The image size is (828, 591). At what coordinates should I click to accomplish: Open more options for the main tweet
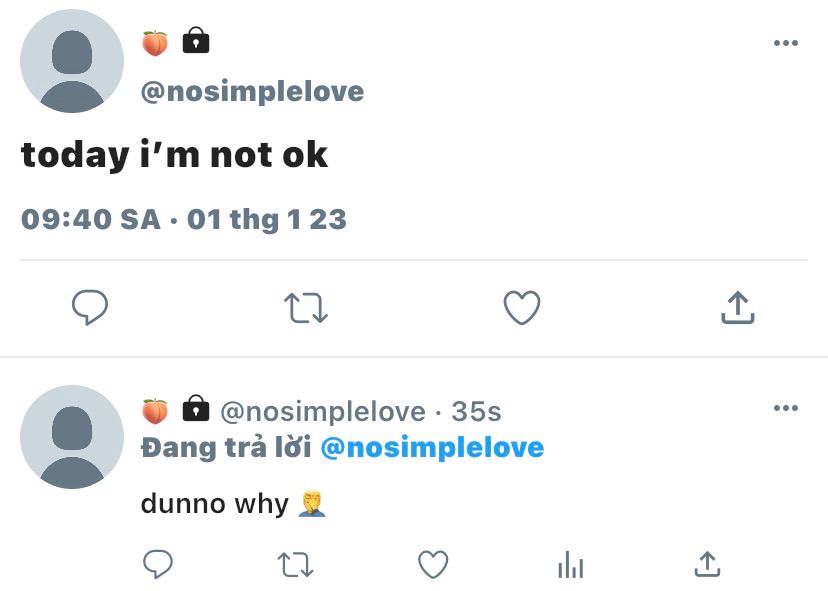point(786,43)
